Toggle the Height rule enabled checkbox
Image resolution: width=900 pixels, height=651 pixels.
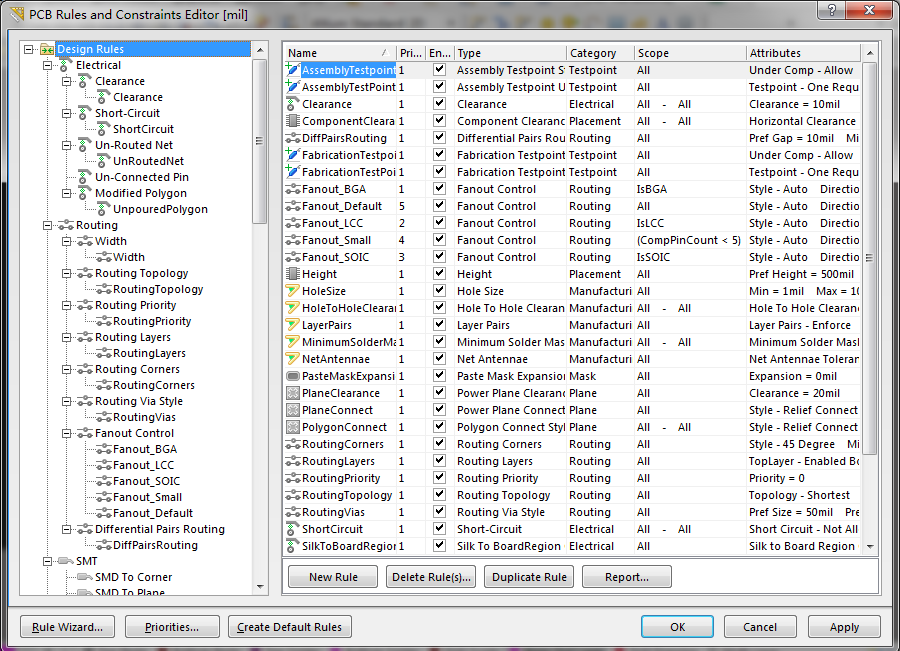439,274
